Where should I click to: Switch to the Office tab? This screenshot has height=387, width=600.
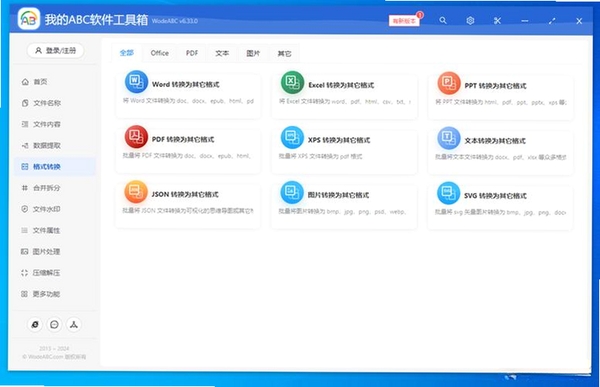(x=160, y=53)
